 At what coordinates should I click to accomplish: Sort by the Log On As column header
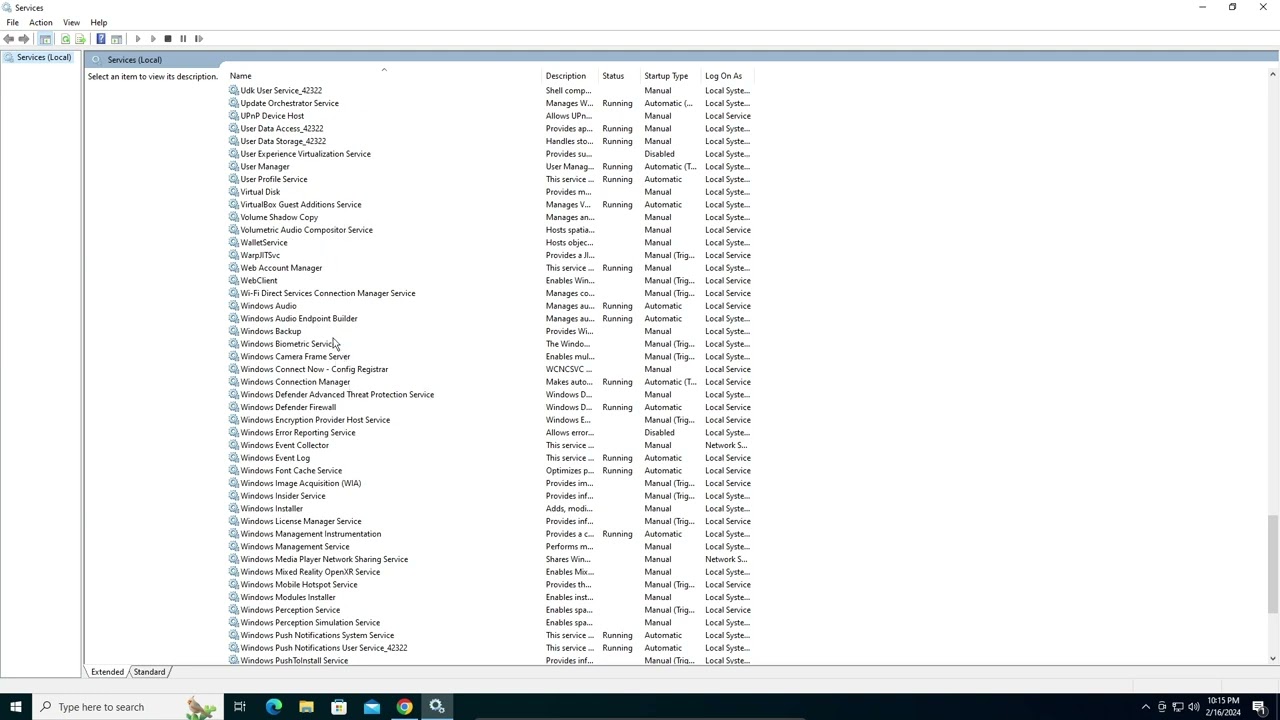point(727,76)
